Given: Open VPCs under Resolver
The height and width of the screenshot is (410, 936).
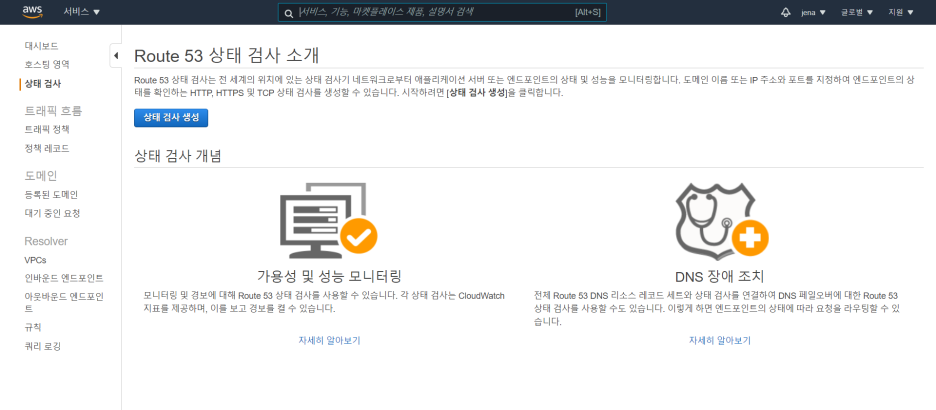Looking at the screenshot, I should 35,260.
